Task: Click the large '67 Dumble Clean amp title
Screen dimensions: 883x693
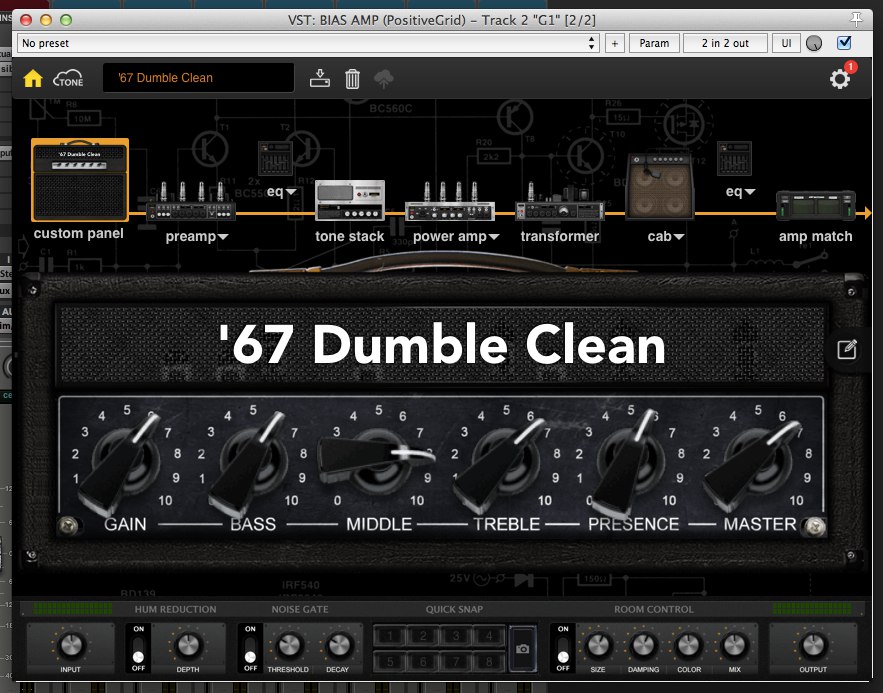Action: pyautogui.click(x=442, y=345)
